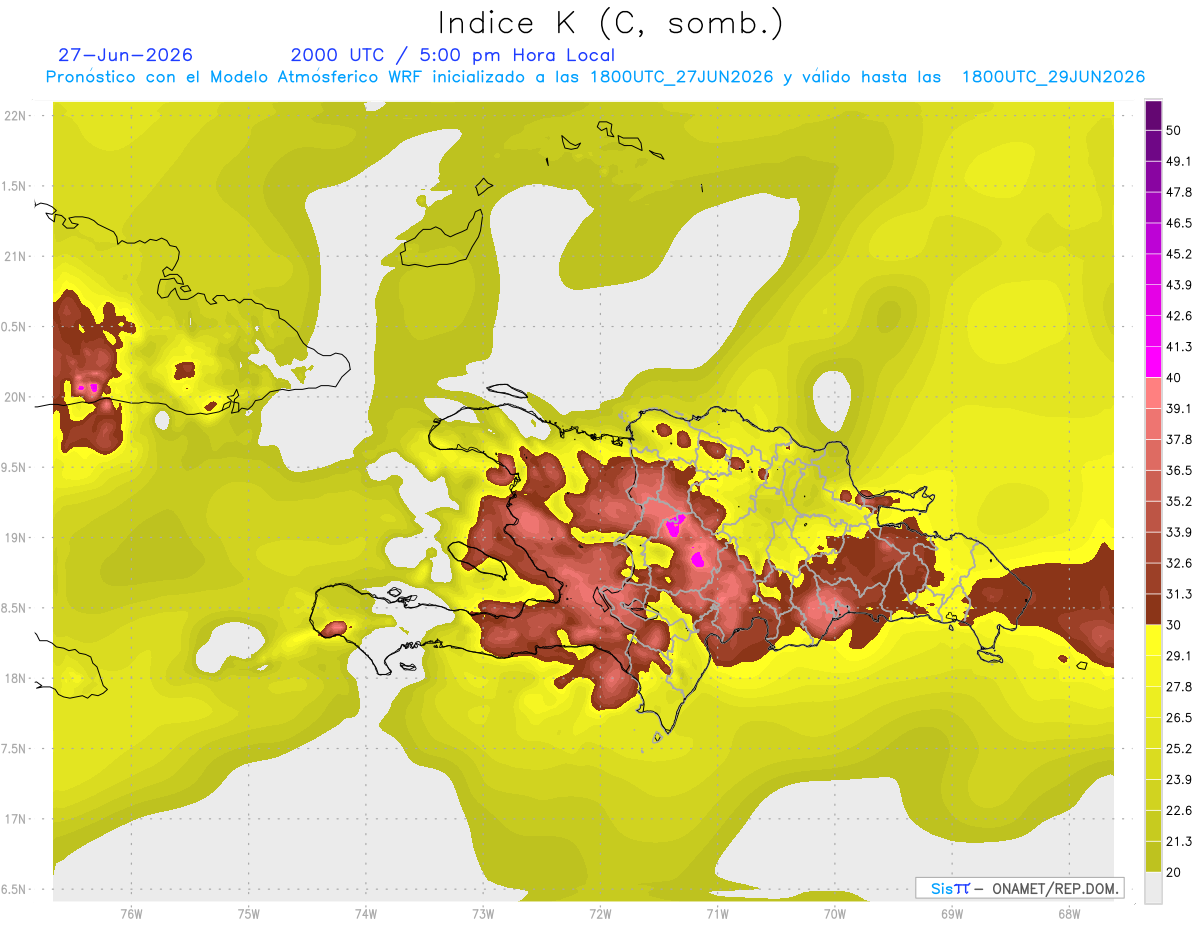Click the legend value '42.6'
Viewport: 1200px width, 927px height.
tap(1178, 316)
